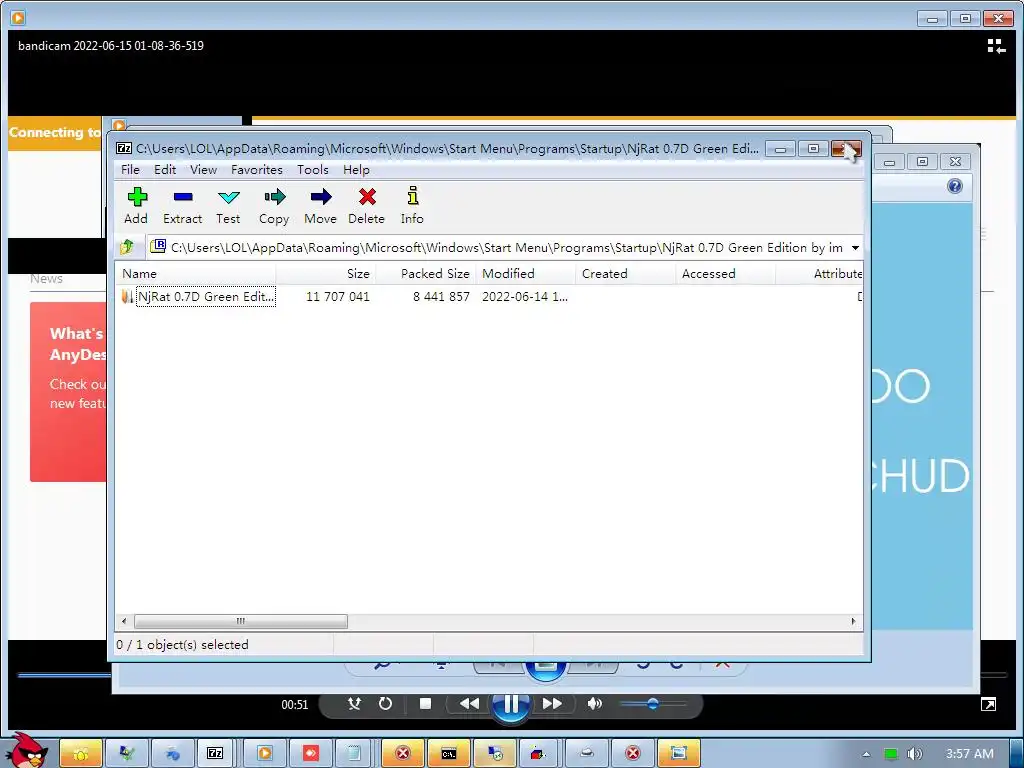The height and width of the screenshot is (768, 1024).
Task: Open the View menu
Action: [x=203, y=170]
